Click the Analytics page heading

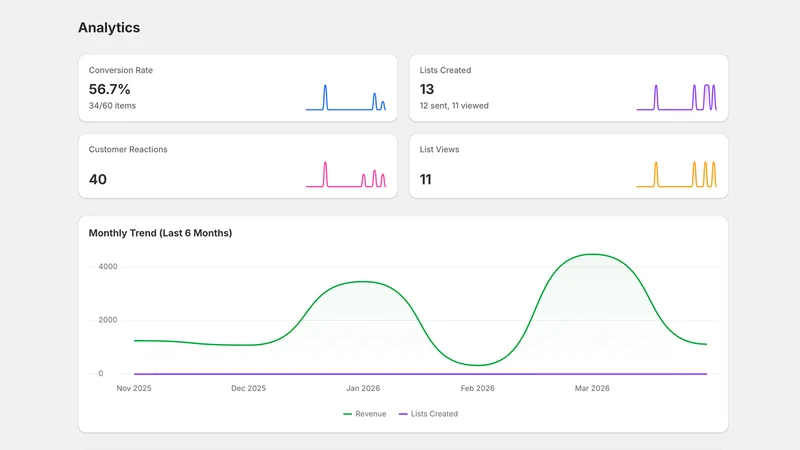[x=109, y=28]
